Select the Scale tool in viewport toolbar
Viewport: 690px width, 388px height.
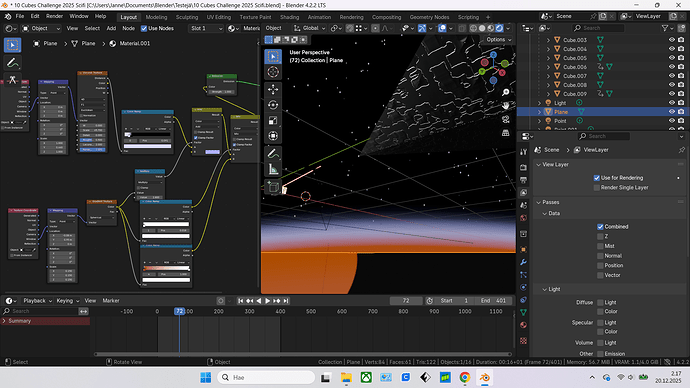[273, 121]
